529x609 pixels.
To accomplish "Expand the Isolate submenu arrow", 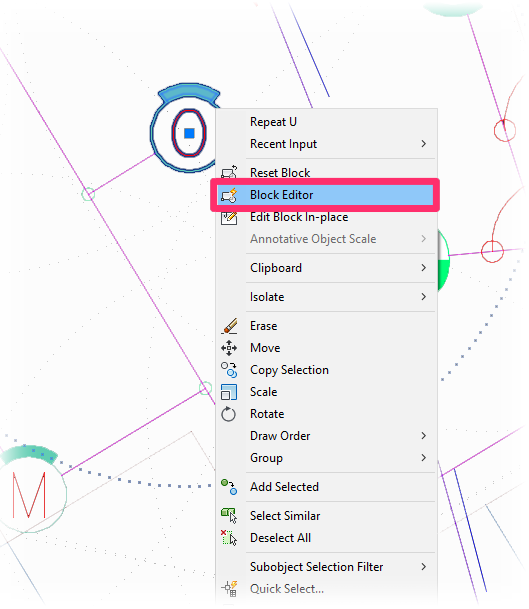I will click(424, 297).
